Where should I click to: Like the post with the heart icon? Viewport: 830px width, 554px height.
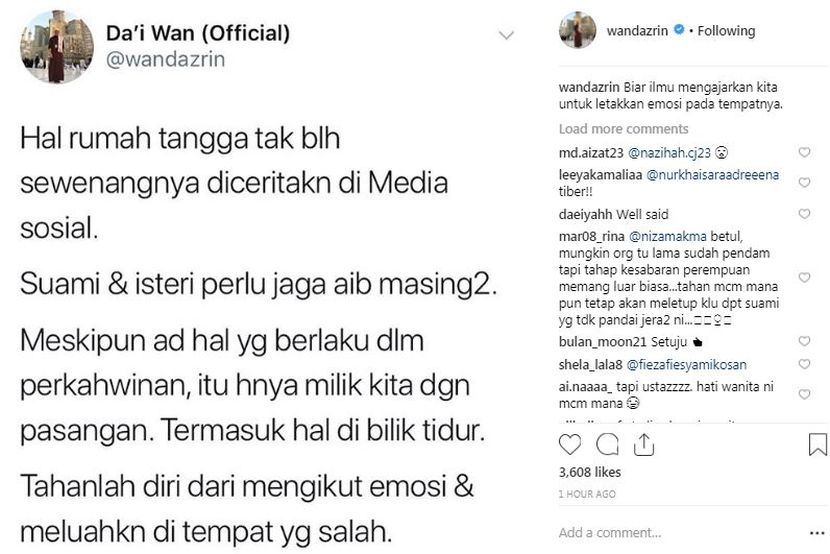tap(570, 444)
